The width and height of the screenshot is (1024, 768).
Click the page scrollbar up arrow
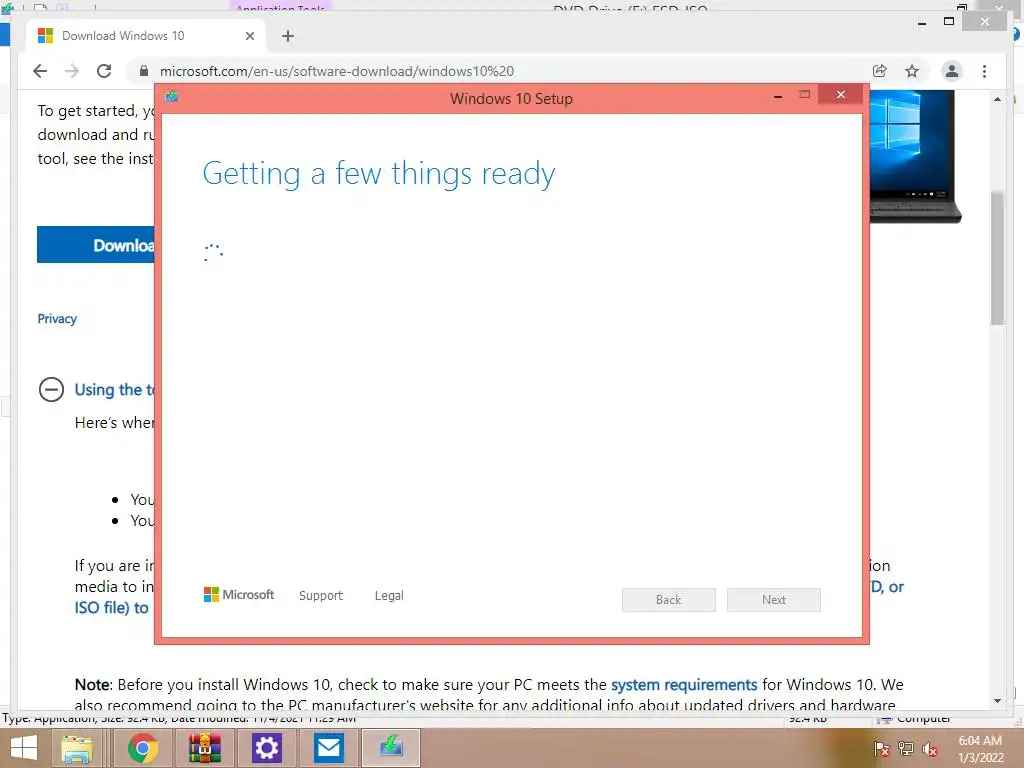(997, 99)
